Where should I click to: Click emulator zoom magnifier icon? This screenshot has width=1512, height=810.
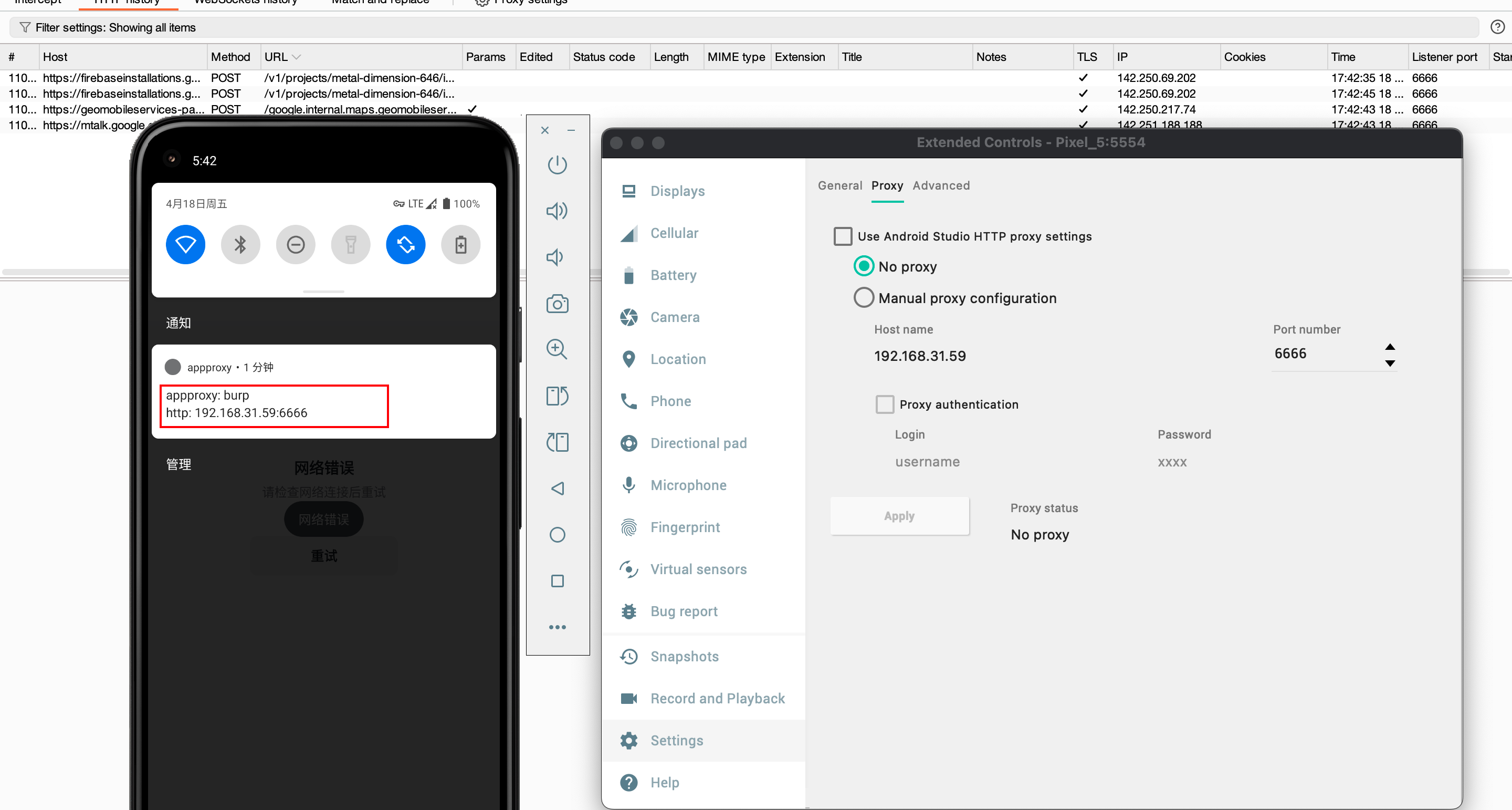tap(557, 349)
